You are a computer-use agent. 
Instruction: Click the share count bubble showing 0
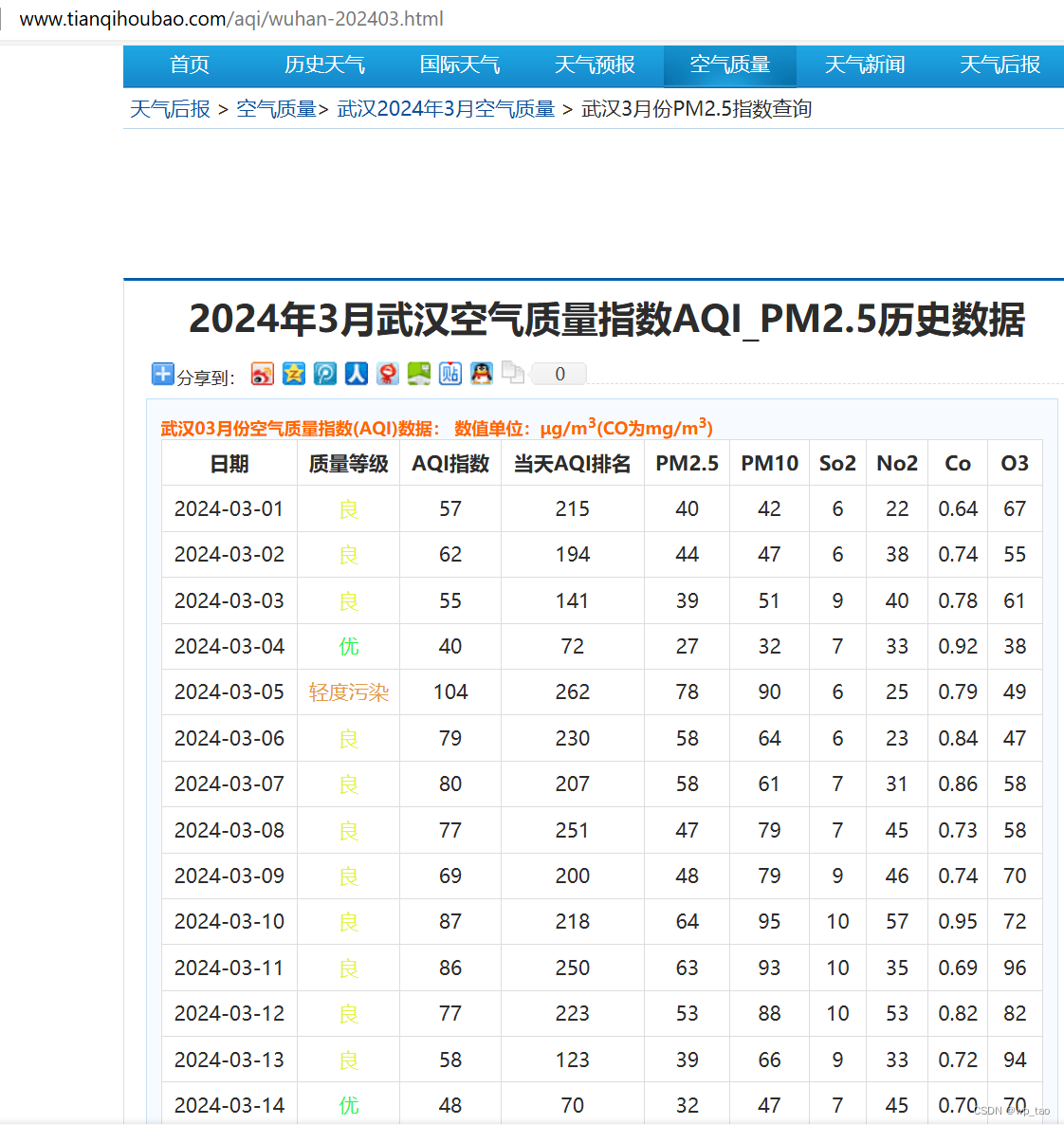[559, 374]
